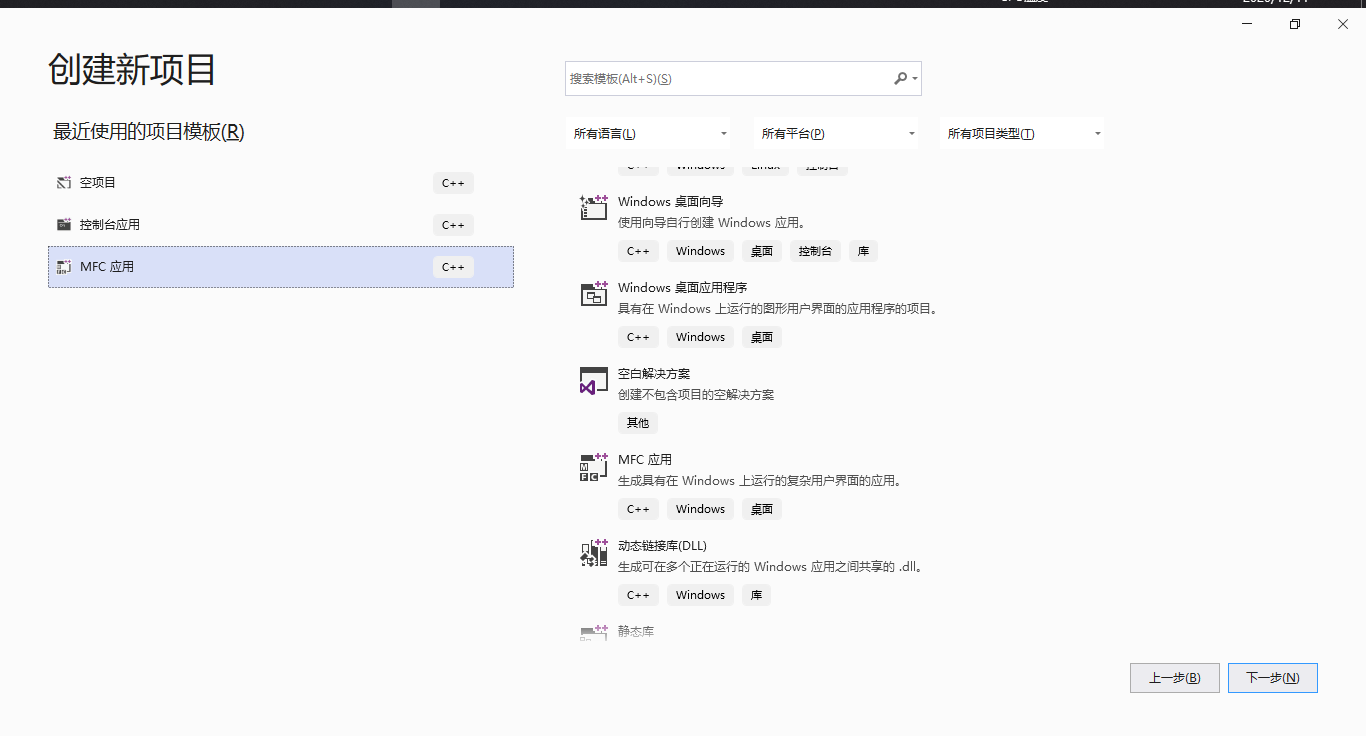Focus the 搜索模板 search field
This screenshot has height=736, width=1366.
coord(743,78)
